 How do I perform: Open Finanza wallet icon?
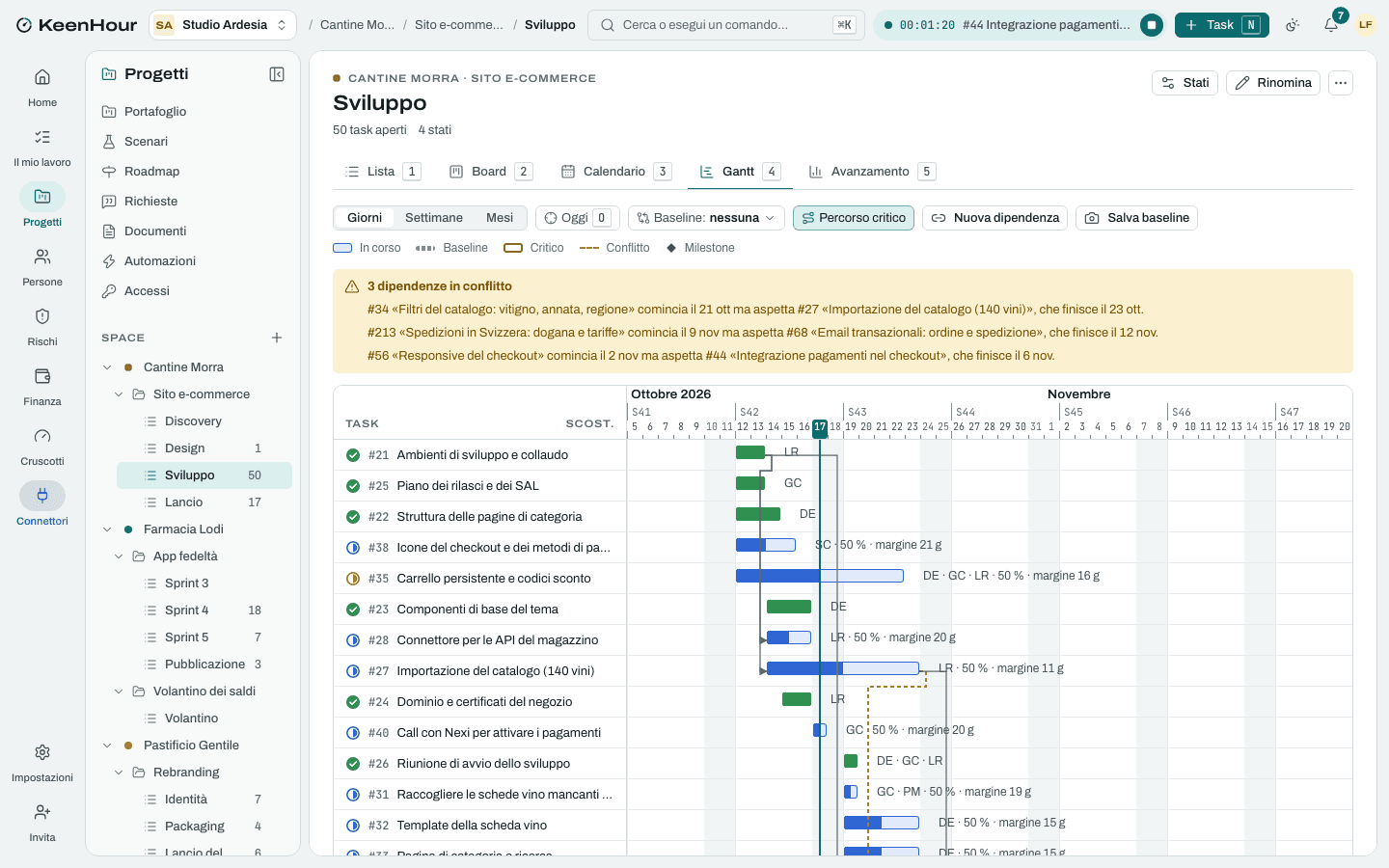pyautogui.click(x=42, y=386)
